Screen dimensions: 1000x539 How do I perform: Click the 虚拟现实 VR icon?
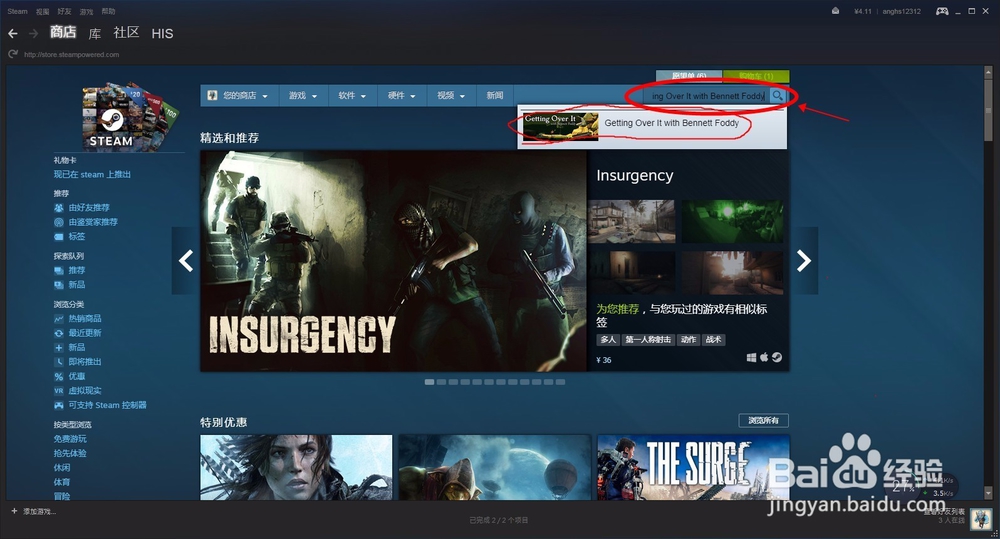pyautogui.click(x=59, y=390)
